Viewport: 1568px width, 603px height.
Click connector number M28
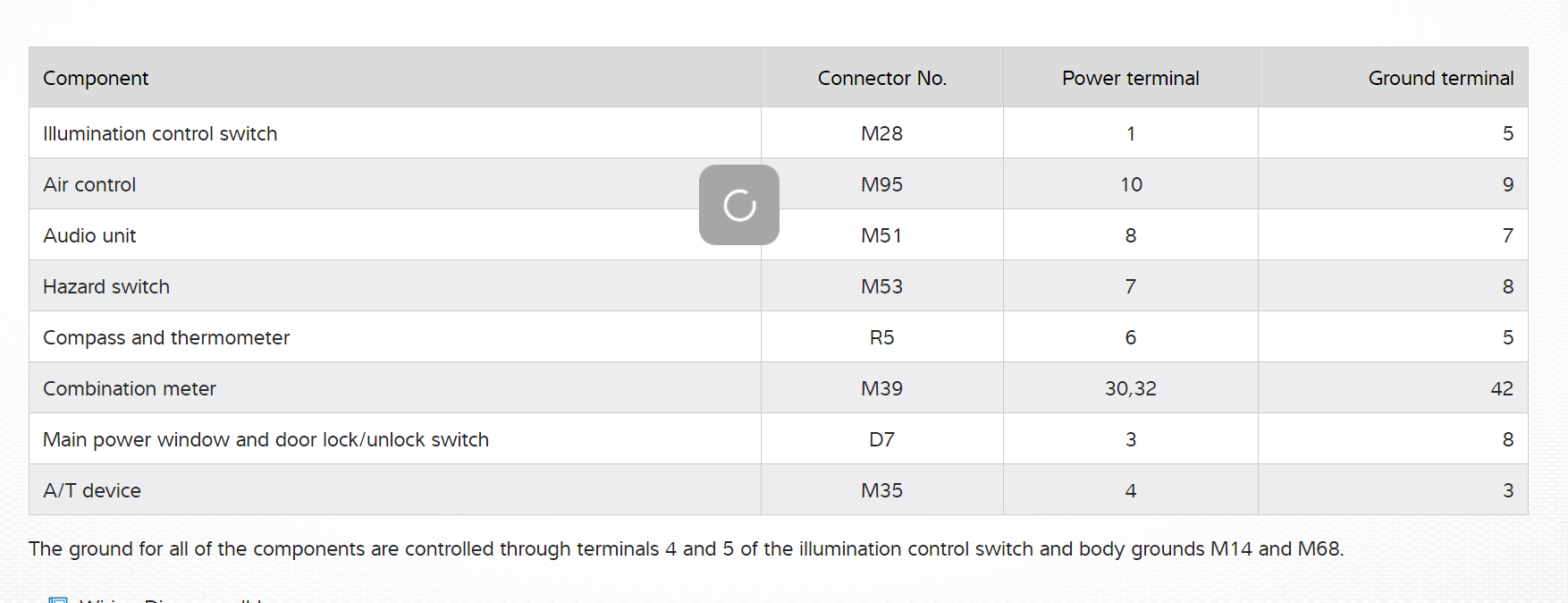click(x=881, y=133)
